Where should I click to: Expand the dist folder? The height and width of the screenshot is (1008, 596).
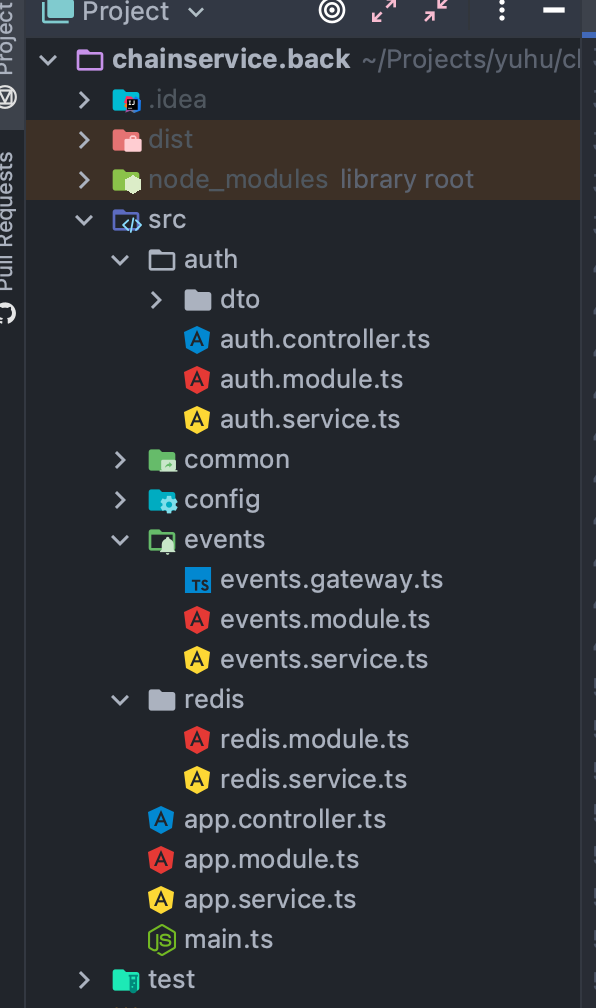(84, 139)
